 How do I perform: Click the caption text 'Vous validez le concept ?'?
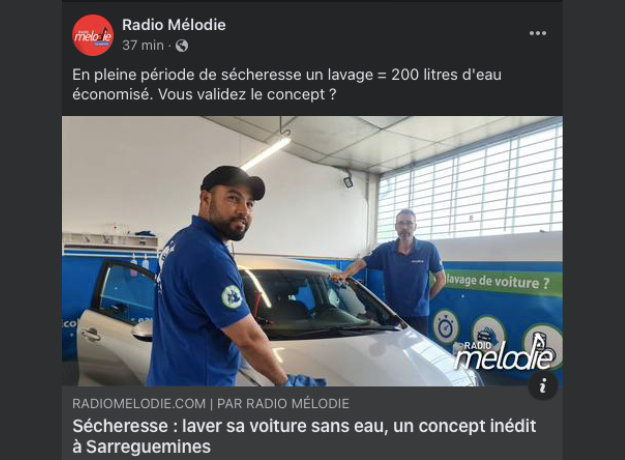click(247, 95)
